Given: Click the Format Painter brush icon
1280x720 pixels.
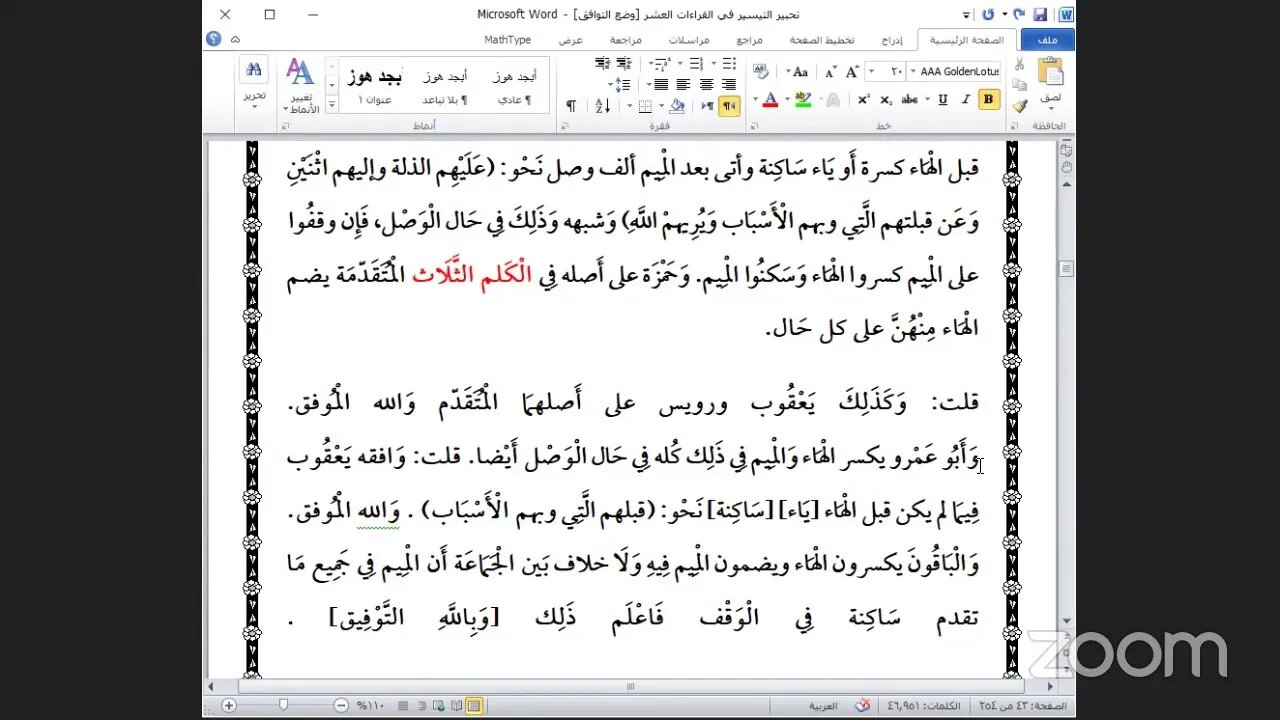Looking at the screenshot, I should (1019, 106).
